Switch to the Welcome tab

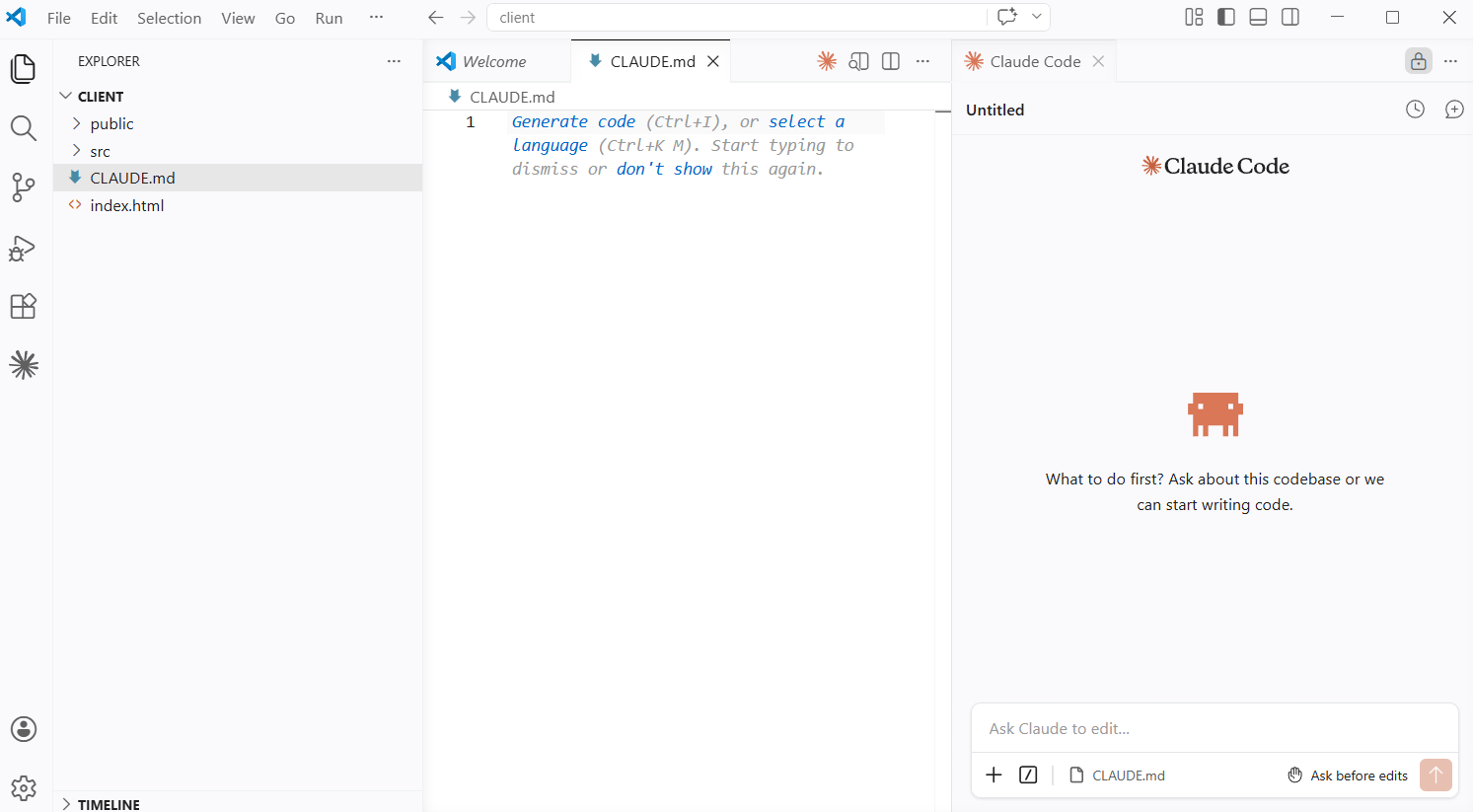pyautogui.click(x=497, y=60)
